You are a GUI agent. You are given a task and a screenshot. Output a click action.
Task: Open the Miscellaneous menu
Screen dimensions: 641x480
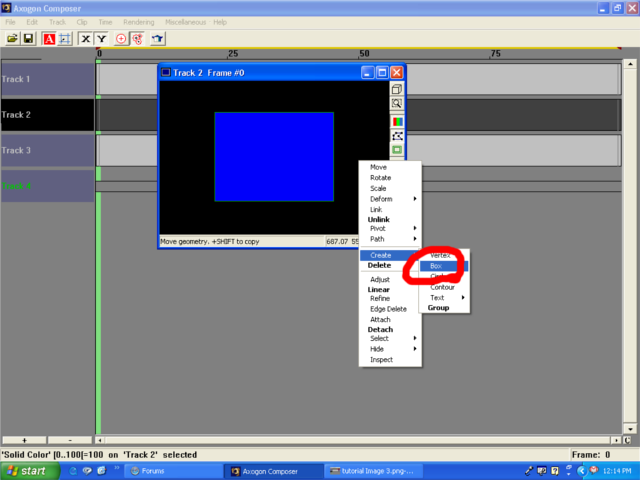pyautogui.click(x=186, y=22)
